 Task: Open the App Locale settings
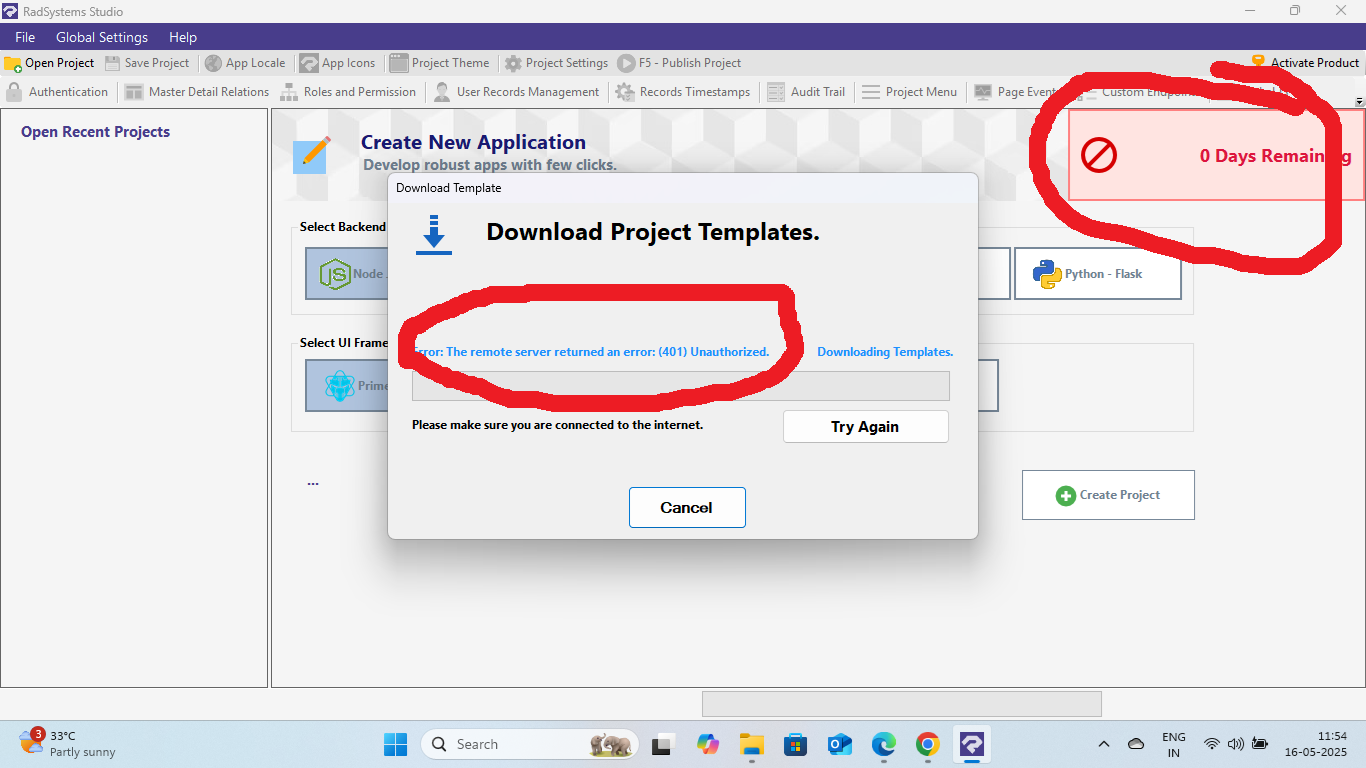coord(245,63)
